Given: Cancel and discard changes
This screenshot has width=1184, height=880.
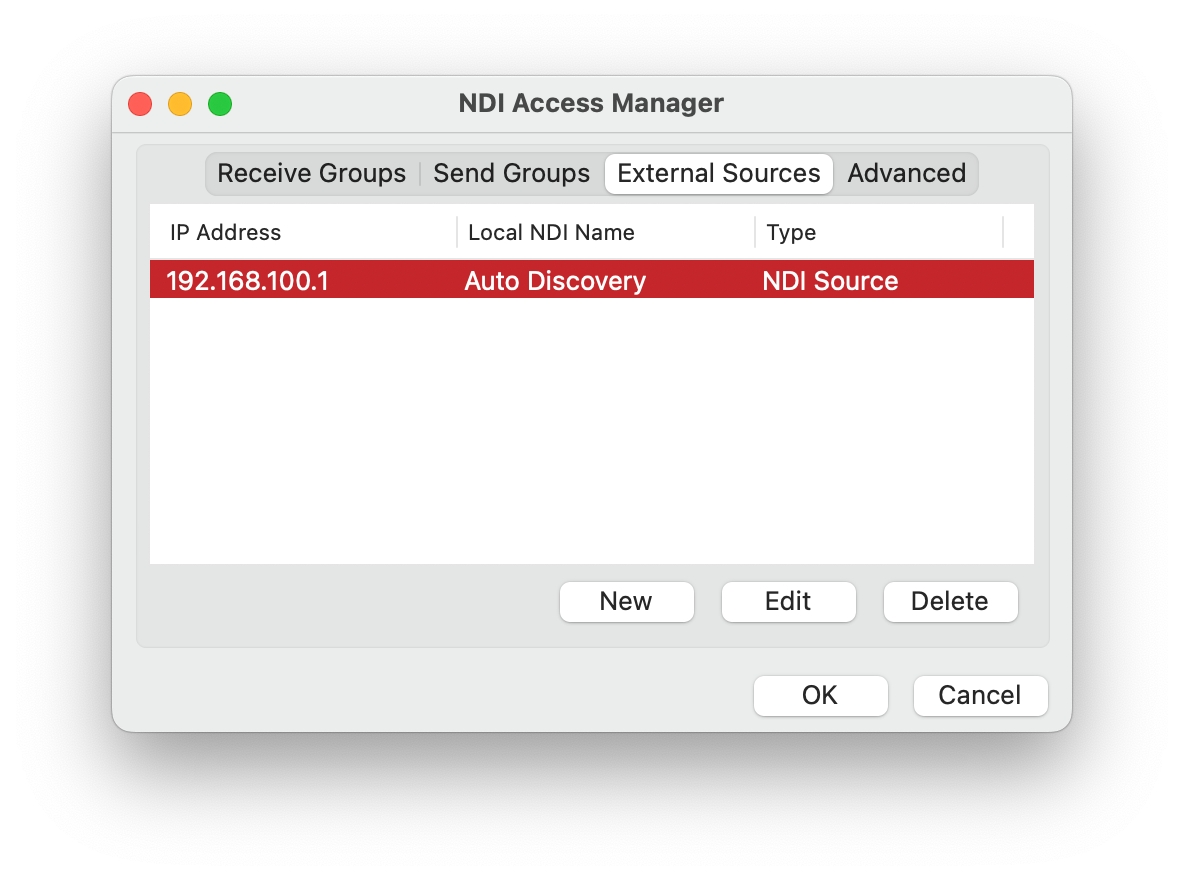Looking at the screenshot, I should [x=980, y=696].
